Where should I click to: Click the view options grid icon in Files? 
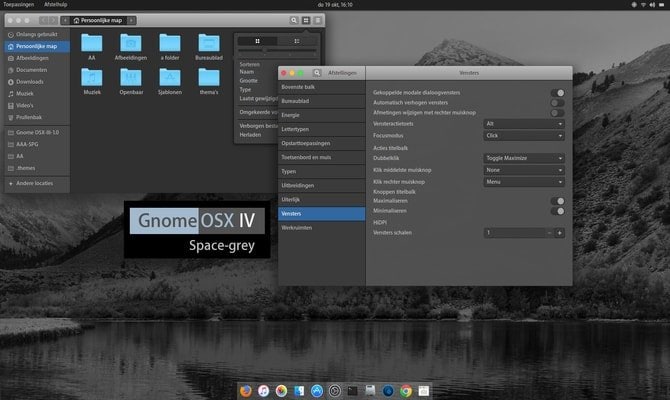306,20
